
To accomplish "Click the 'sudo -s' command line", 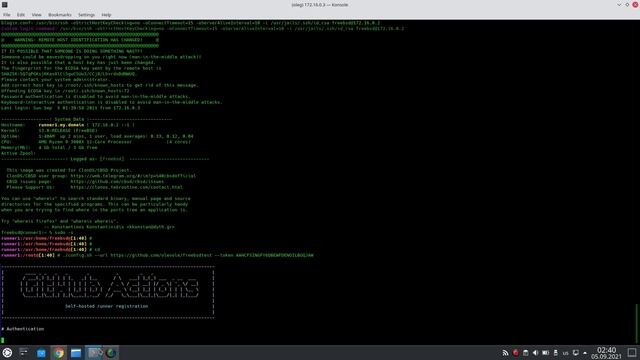I will (37, 233).
